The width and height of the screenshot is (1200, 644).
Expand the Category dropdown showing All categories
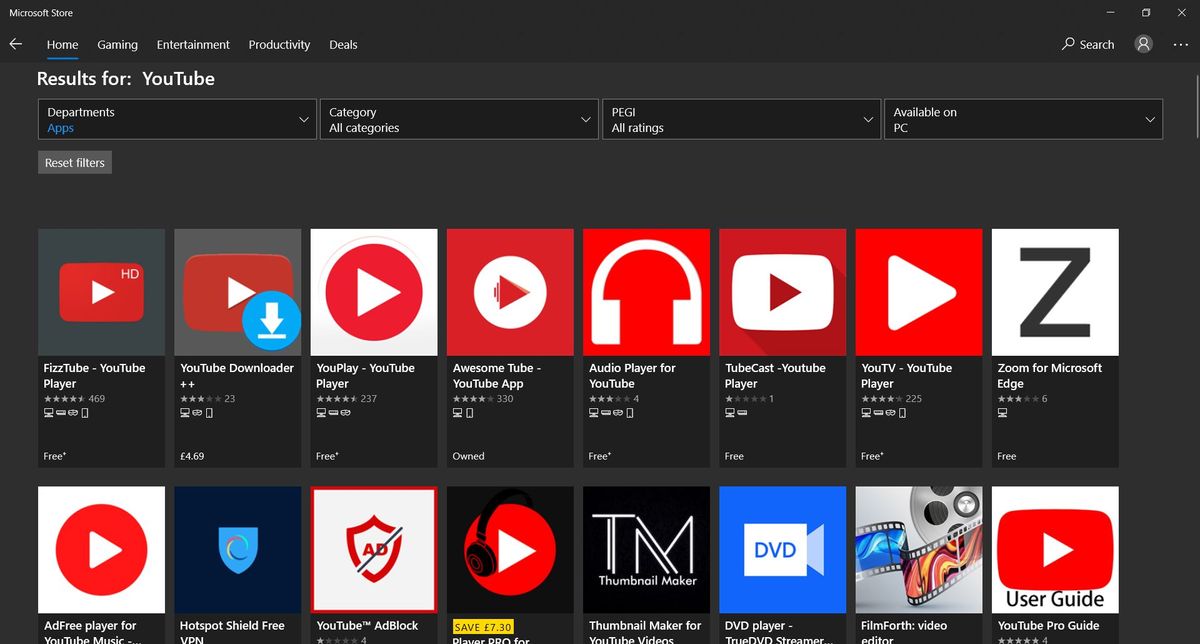pyautogui.click(x=459, y=119)
